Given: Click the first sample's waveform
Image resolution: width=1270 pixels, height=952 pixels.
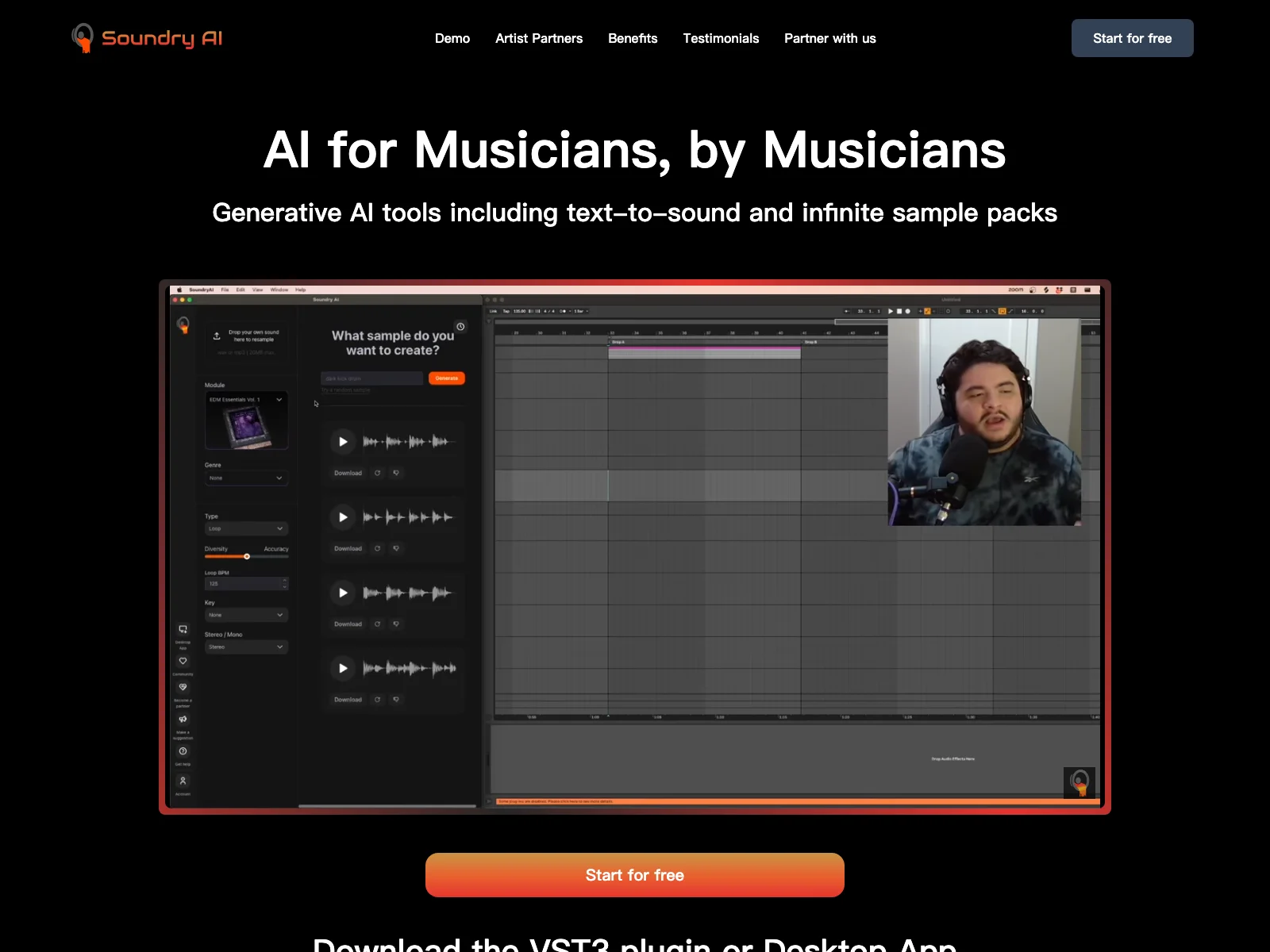Looking at the screenshot, I should (410, 442).
